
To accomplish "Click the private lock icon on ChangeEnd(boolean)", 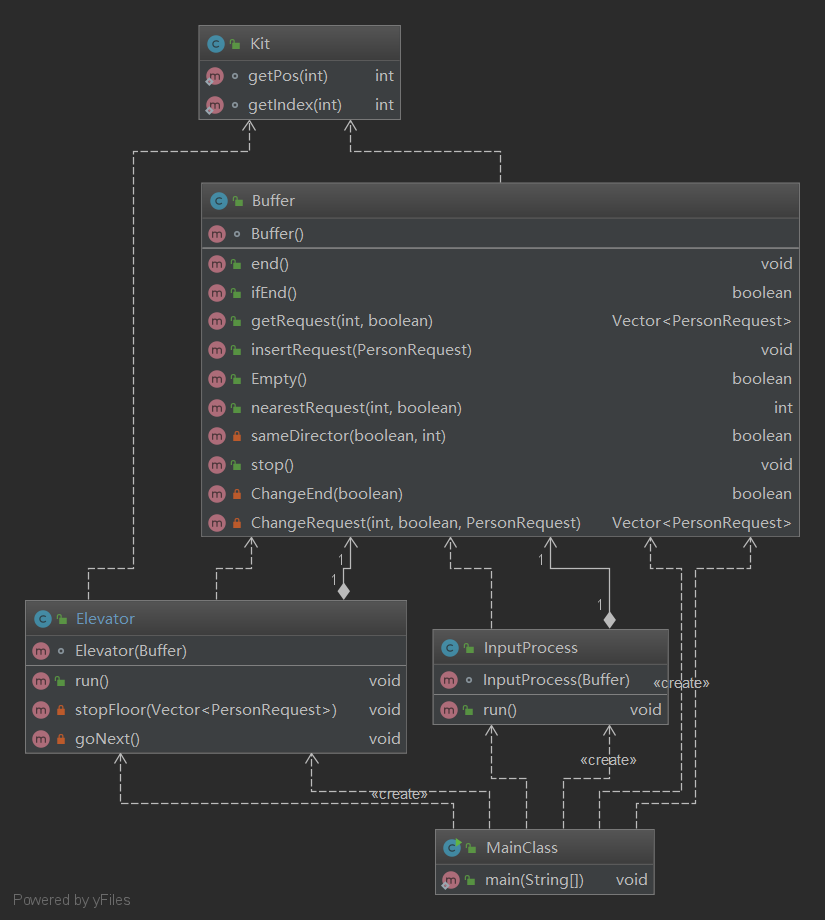I will click(236, 494).
